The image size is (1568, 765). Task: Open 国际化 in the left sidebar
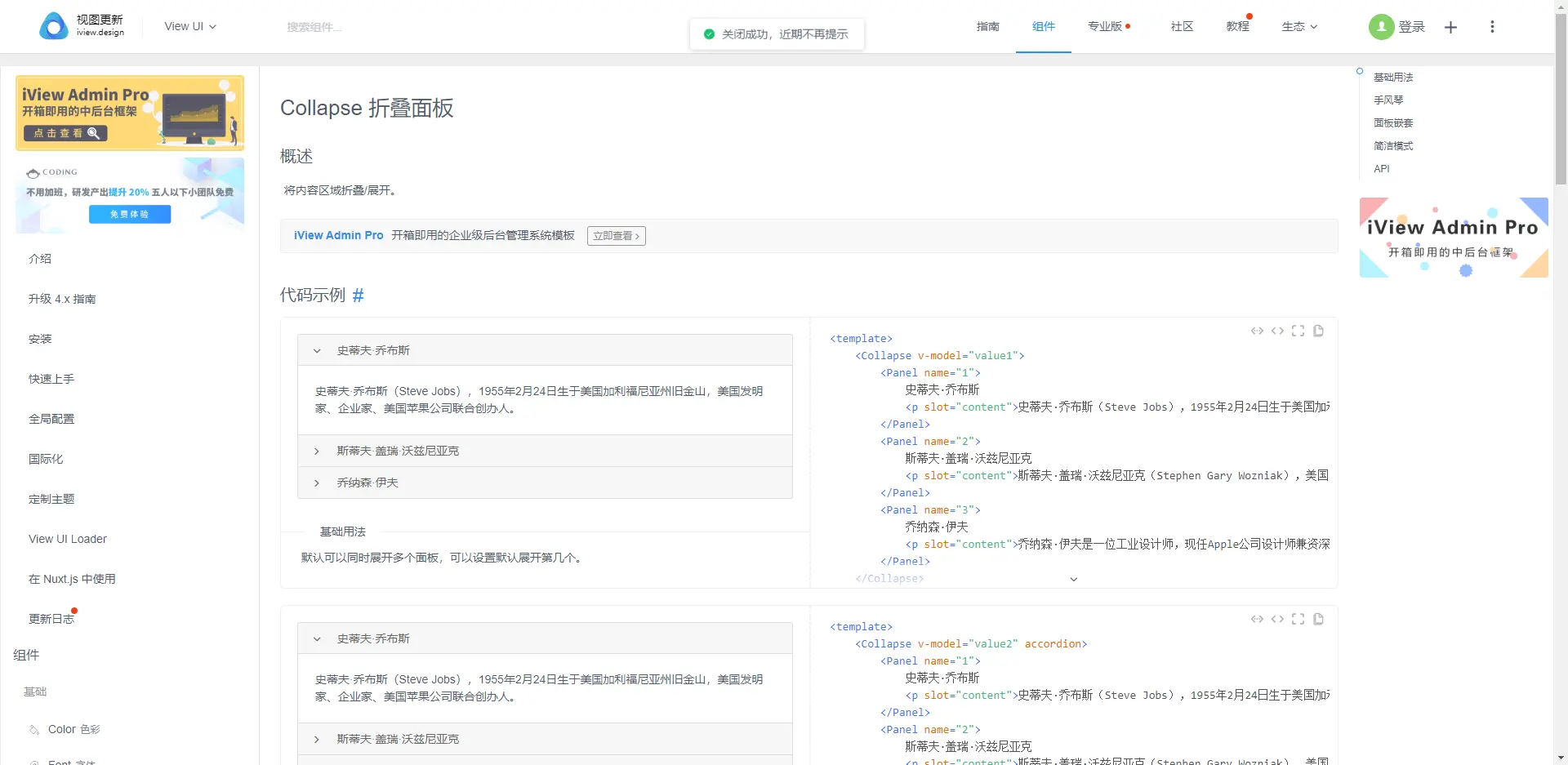click(46, 459)
